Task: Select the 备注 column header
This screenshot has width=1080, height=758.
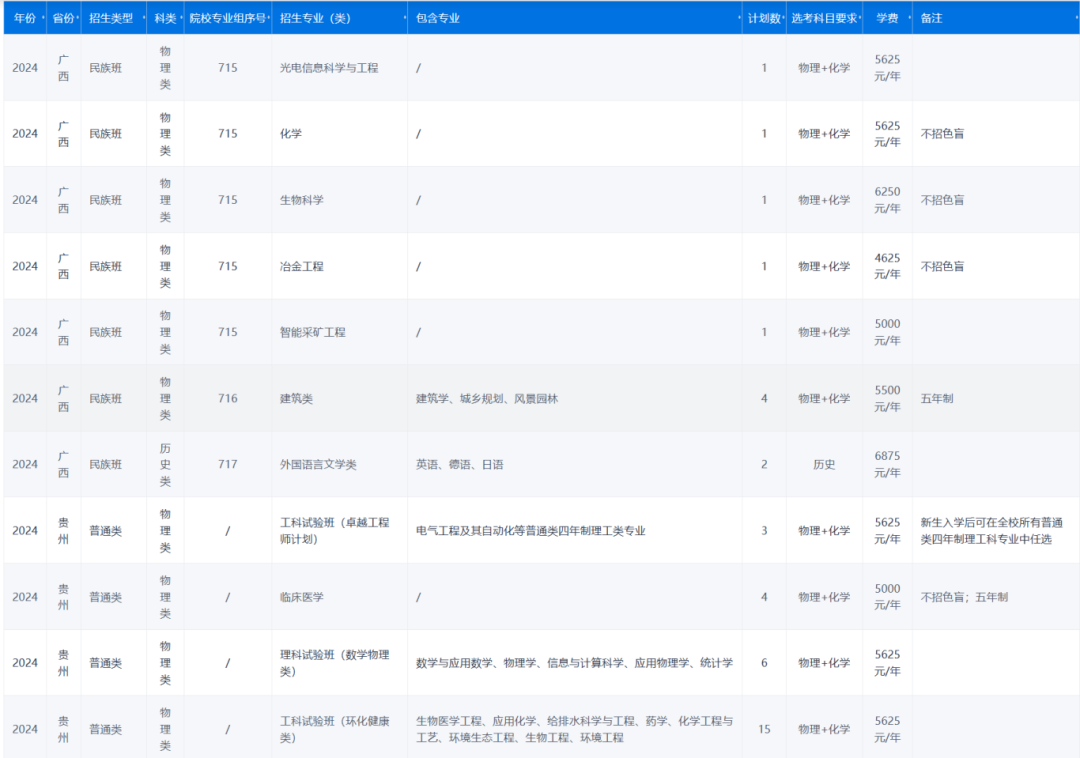Action: click(x=930, y=18)
